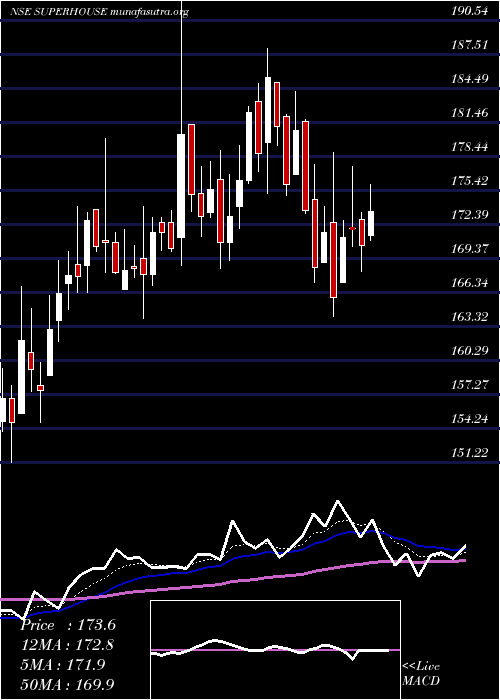Click the <<Live MACD label
The width and height of the screenshot is (500, 700).
pos(421,674)
